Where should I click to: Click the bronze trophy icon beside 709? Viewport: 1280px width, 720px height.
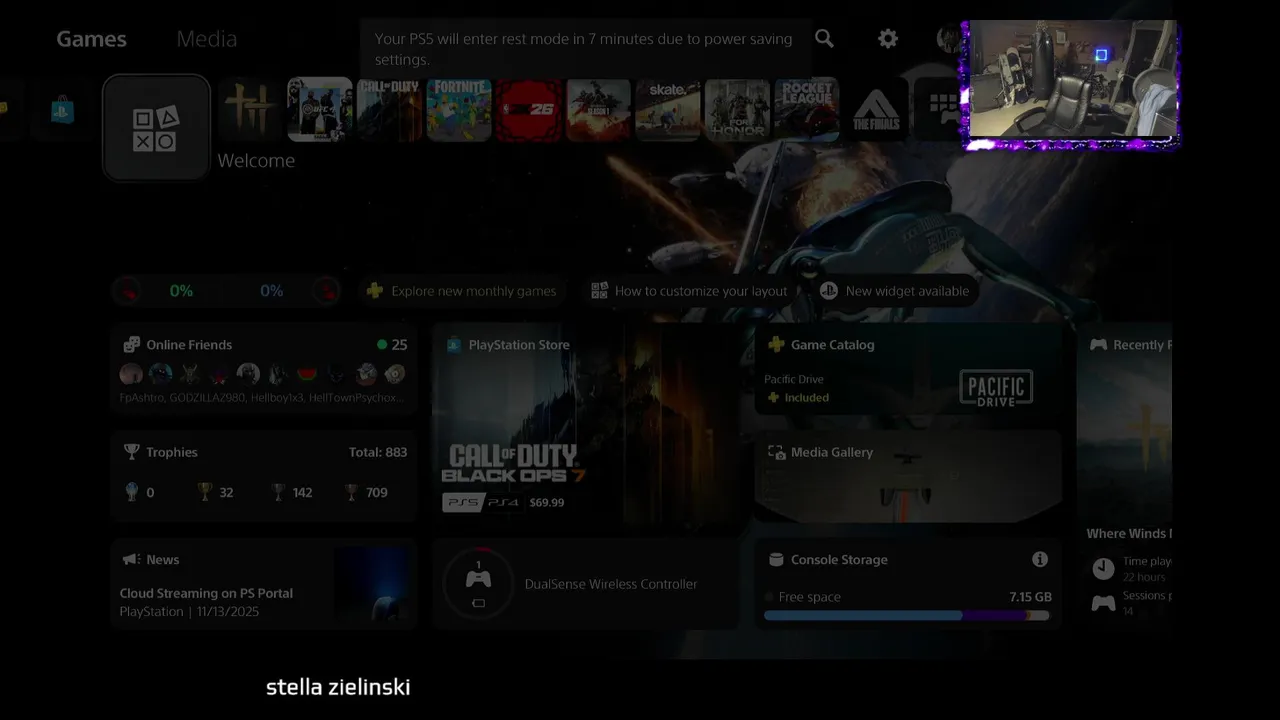click(x=351, y=492)
